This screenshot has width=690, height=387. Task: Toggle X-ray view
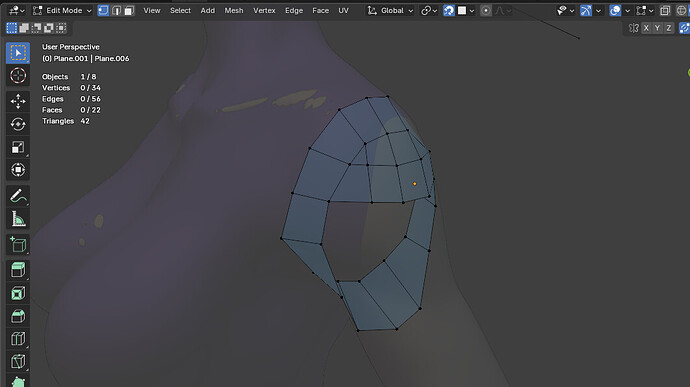[x=665, y=10]
